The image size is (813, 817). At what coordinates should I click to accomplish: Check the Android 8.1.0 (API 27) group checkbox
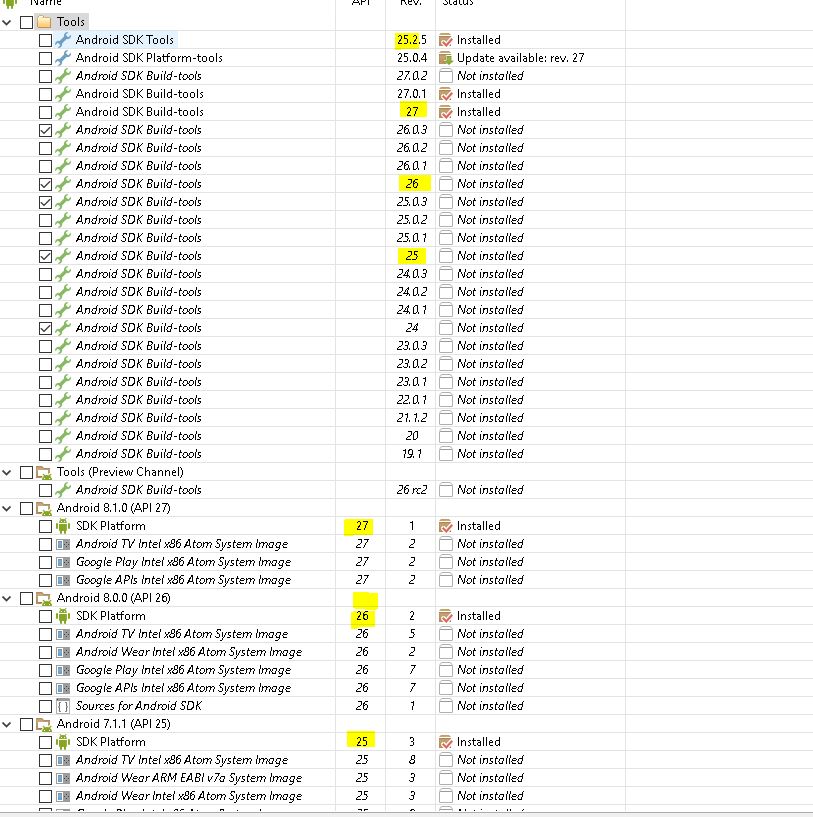27,509
